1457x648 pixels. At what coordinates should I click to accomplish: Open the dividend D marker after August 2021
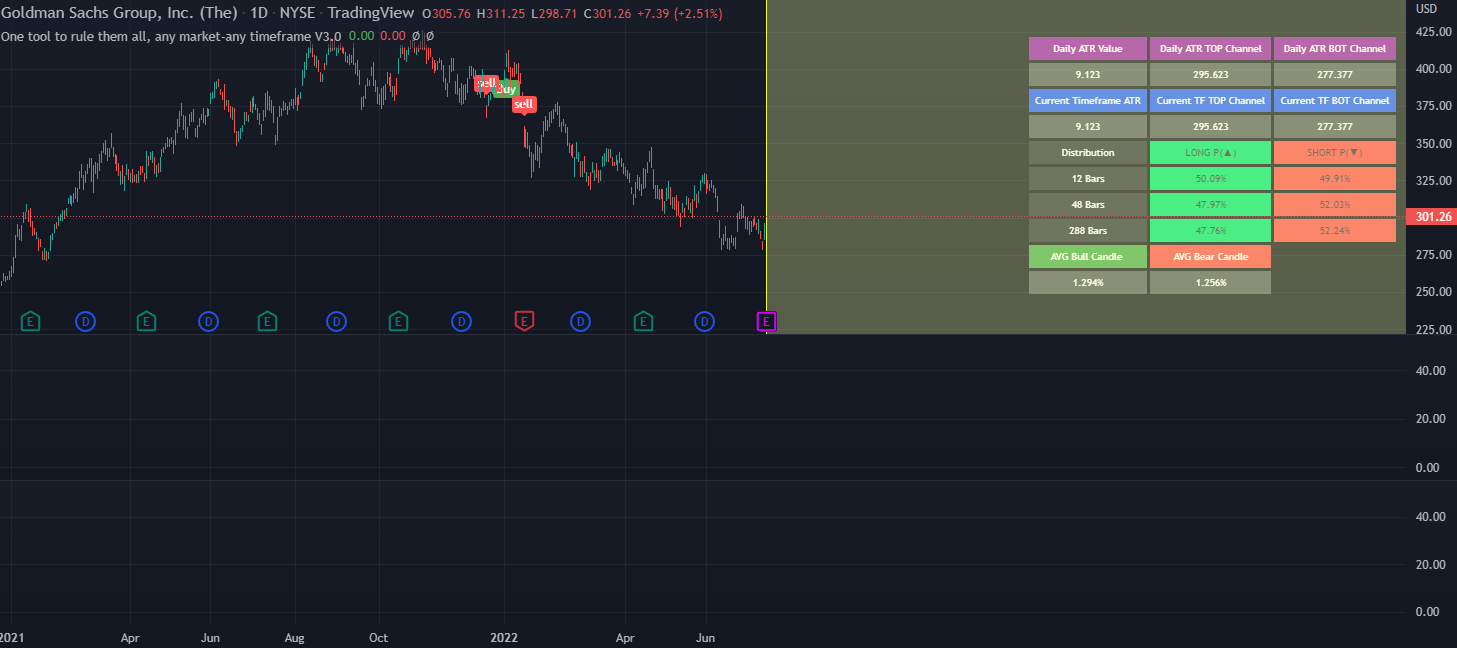(x=337, y=321)
